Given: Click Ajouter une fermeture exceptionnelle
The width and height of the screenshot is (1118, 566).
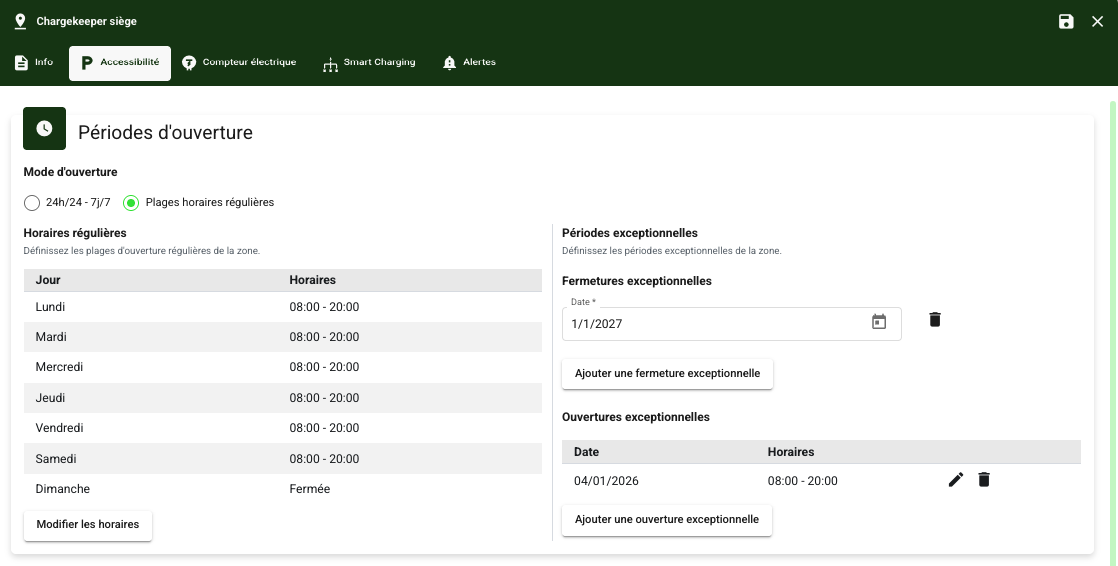Looking at the screenshot, I should tap(667, 374).
